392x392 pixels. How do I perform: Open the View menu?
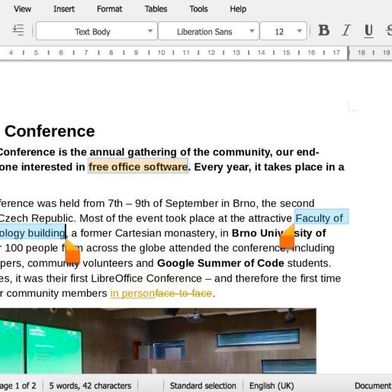point(23,9)
